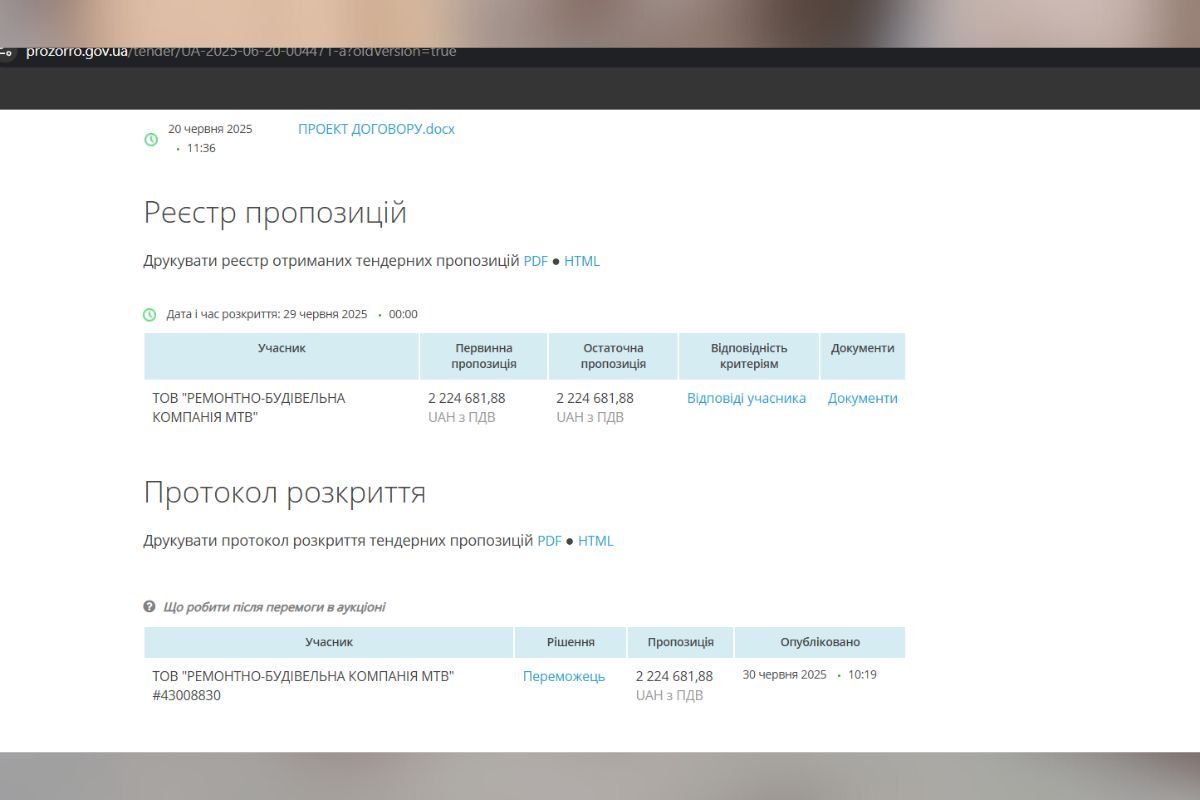
Task: Open the ПРОЕКТ ДОГОВОРУ.docx document
Action: pyautogui.click(x=376, y=129)
